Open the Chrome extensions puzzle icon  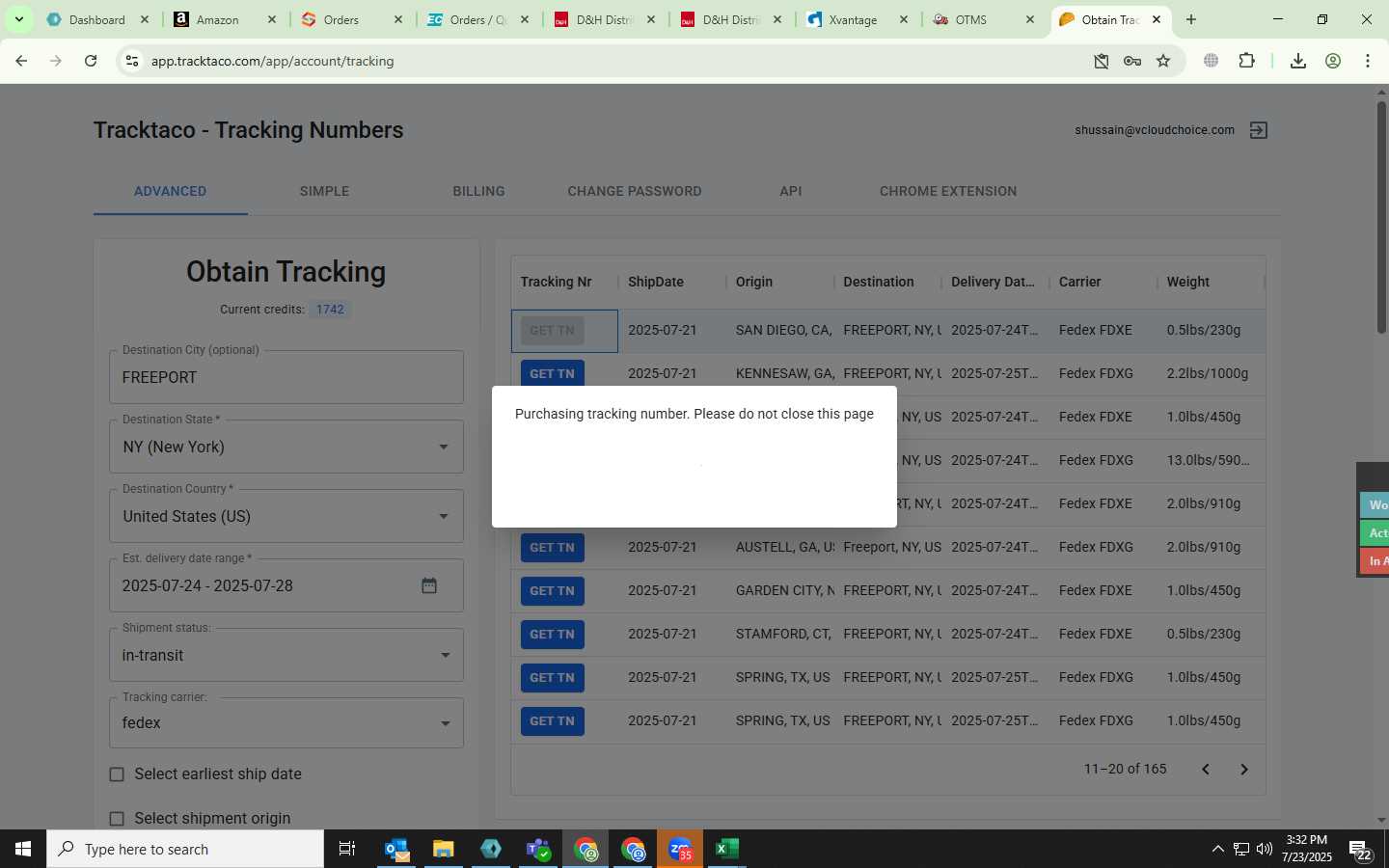(1246, 61)
